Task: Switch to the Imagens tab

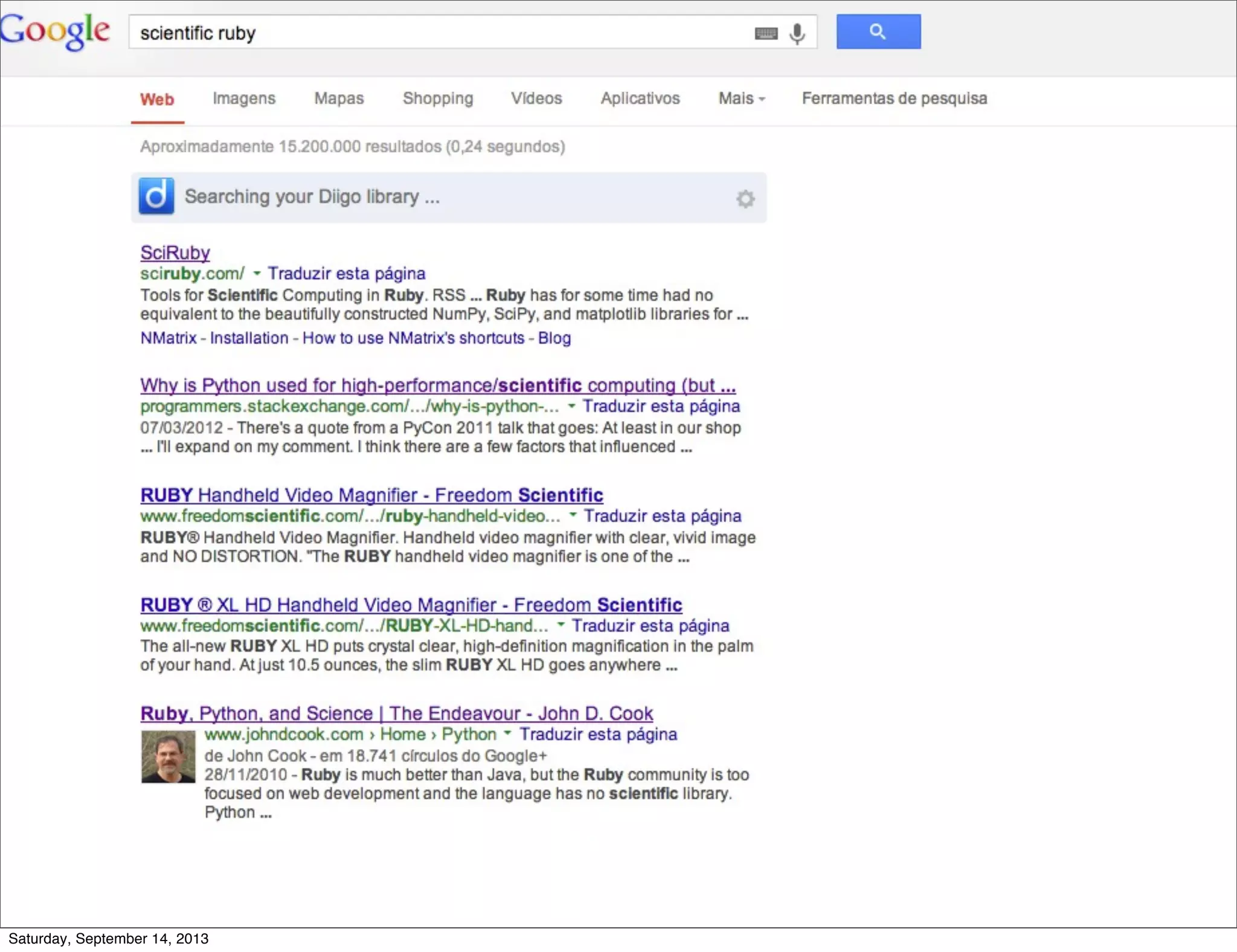Action: tap(243, 98)
